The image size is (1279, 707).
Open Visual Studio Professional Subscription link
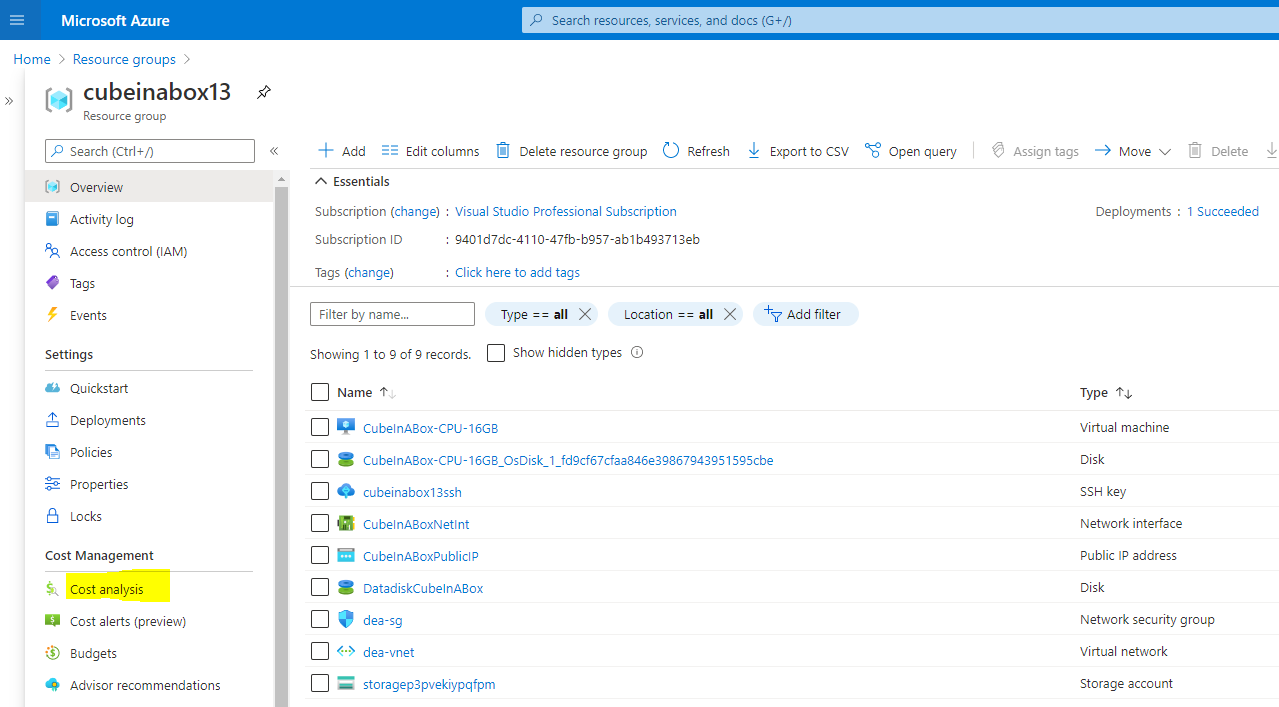(x=566, y=212)
